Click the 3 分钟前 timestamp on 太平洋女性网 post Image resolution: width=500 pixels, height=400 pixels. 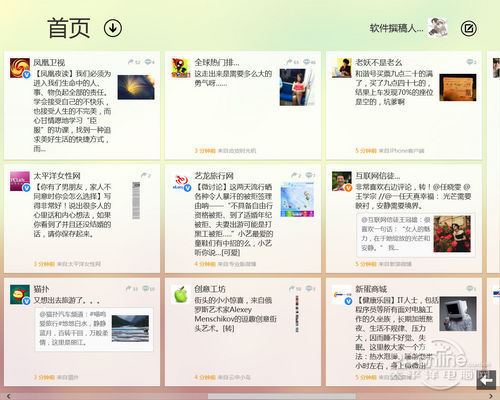tap(44, 264)
